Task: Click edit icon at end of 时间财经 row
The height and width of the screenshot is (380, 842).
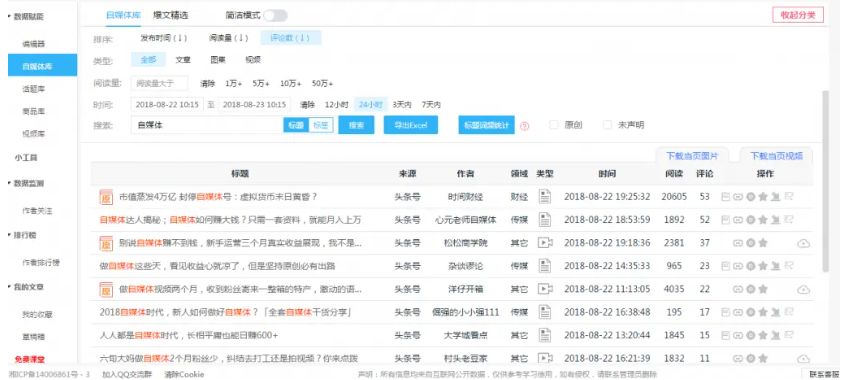Action: (788, 197)
